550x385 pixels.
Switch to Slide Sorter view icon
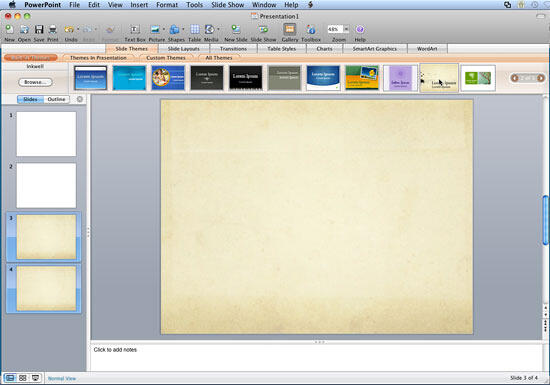coord(23,378)
